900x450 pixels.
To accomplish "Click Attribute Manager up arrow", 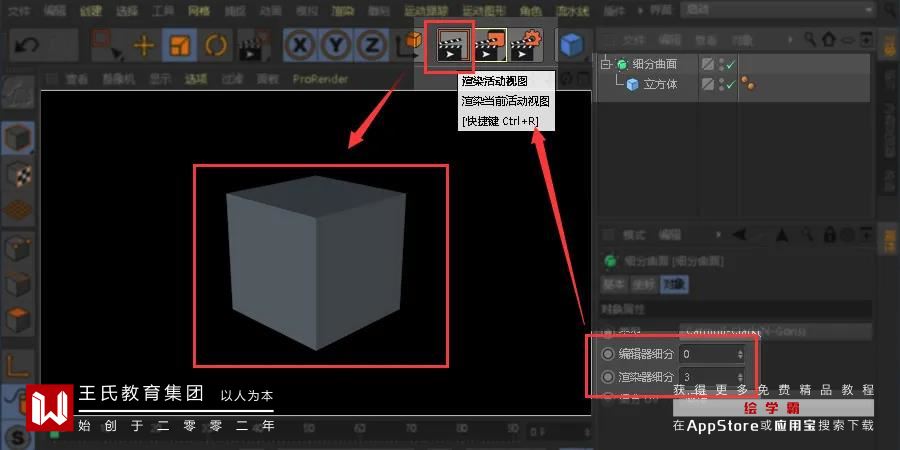I will pos(782,234).
